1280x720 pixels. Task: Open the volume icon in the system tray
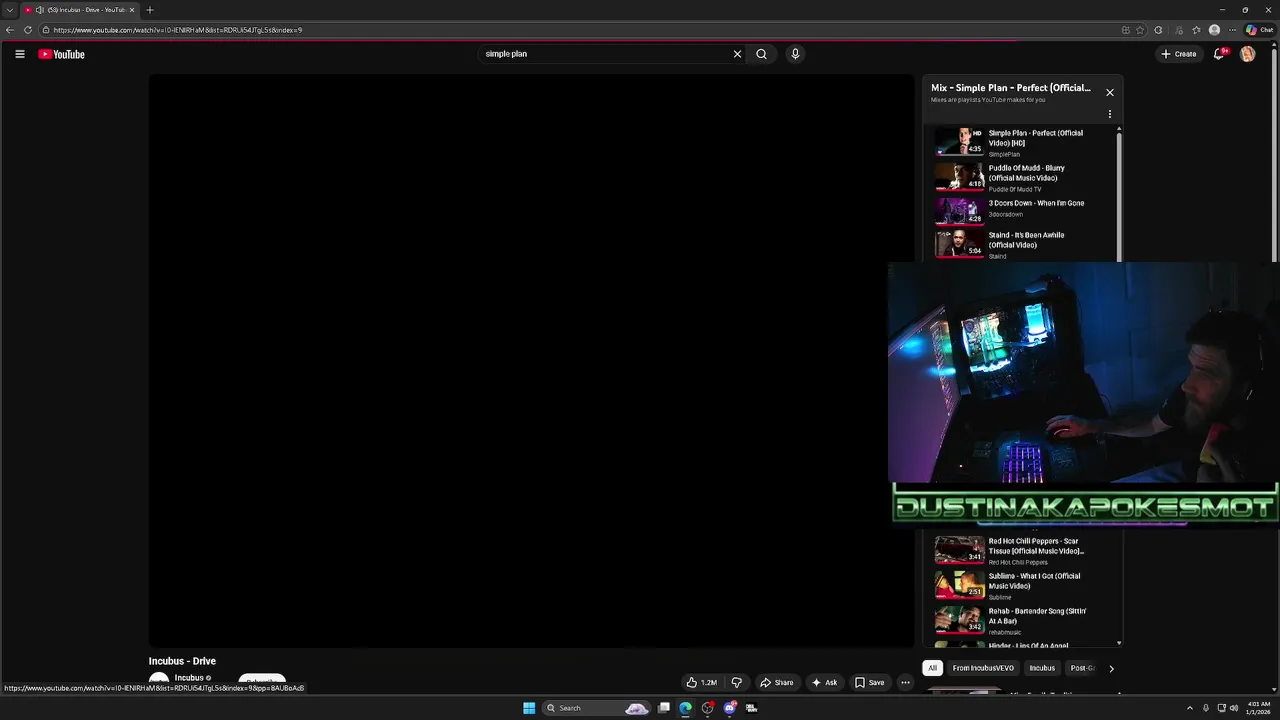(x=1234, y=708)
